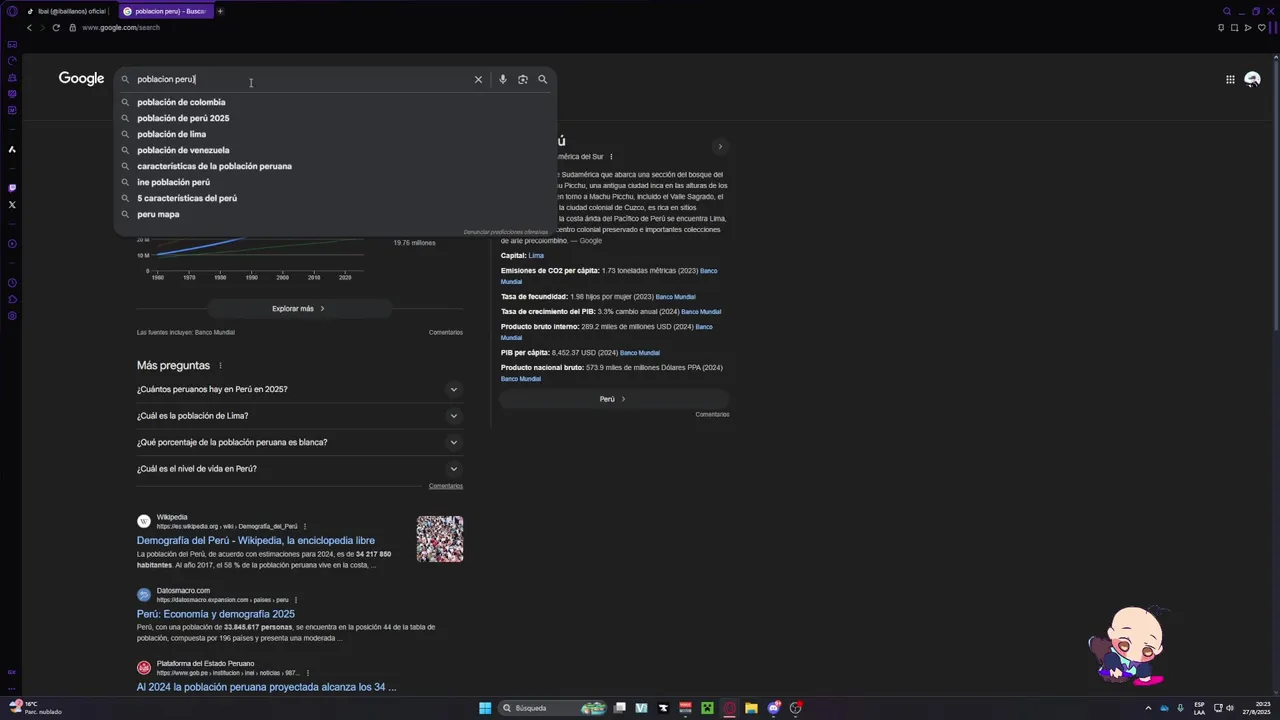The height and width of the screenshot is (720, 1280).
Task: Open the pinboard pin icon in toolbar
Action: click(1221, 27)
